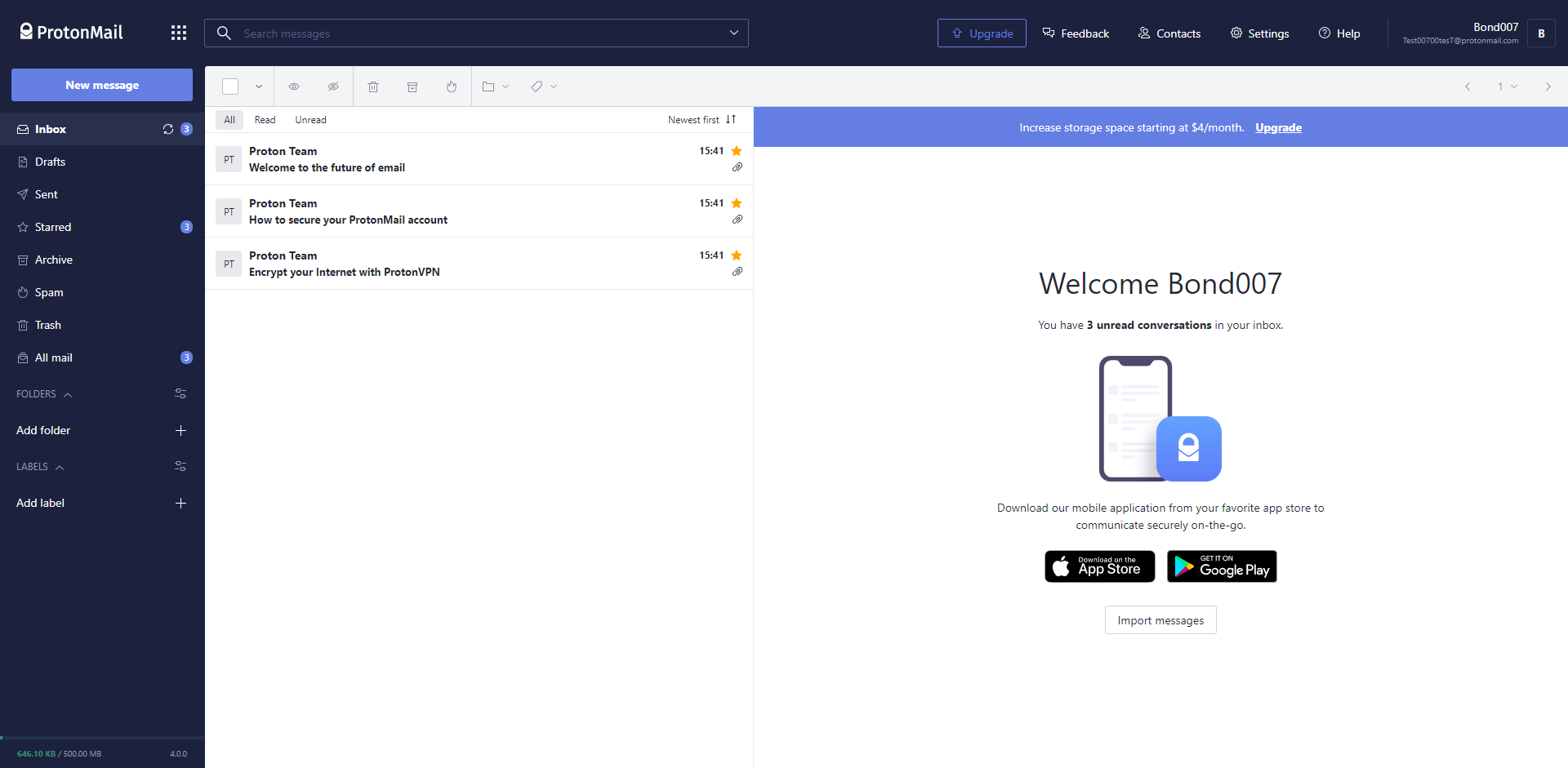Click Import messages button
Screen dimensions: 1568x768
(1160, 620)
